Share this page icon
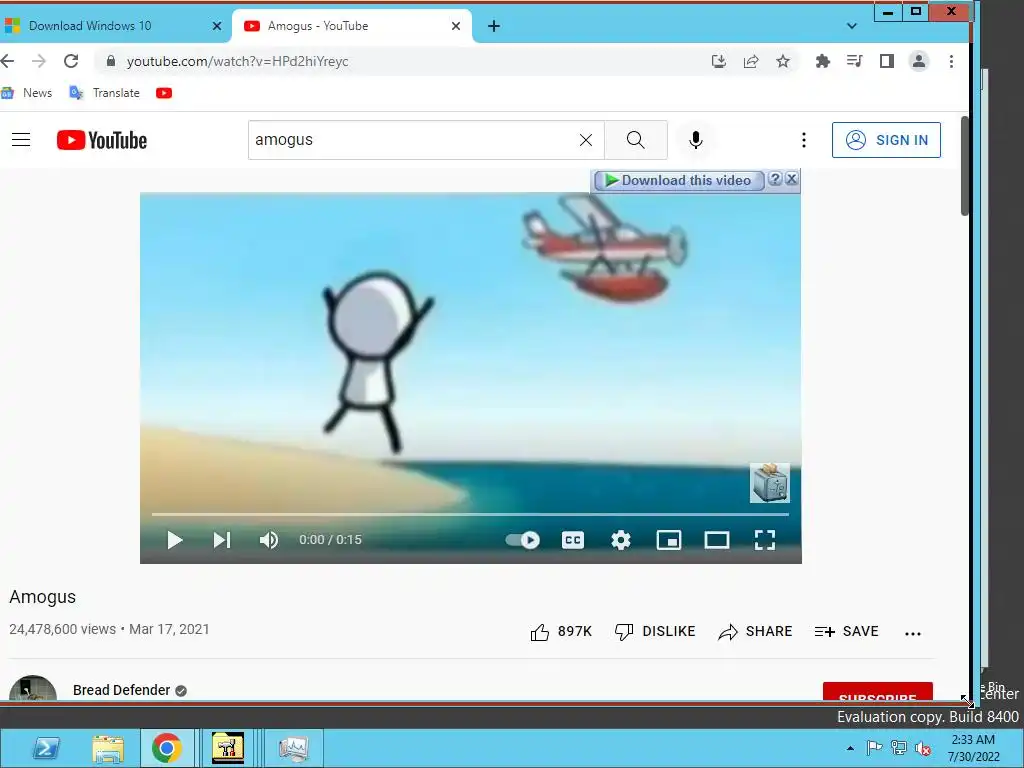 click(x=751, y=61)
